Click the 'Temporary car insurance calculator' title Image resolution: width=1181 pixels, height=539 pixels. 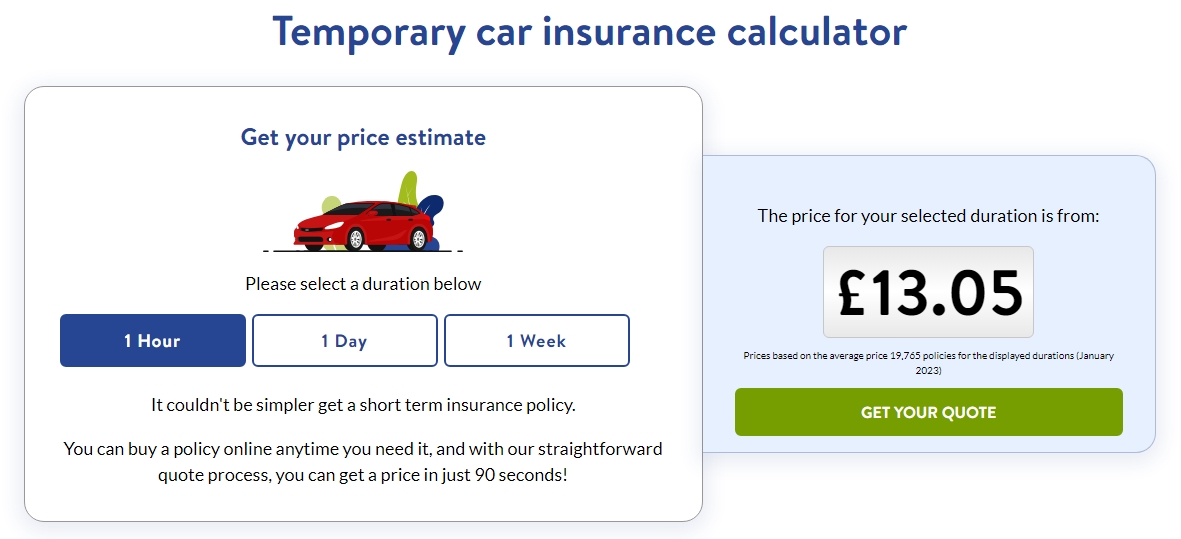[590, 31]
